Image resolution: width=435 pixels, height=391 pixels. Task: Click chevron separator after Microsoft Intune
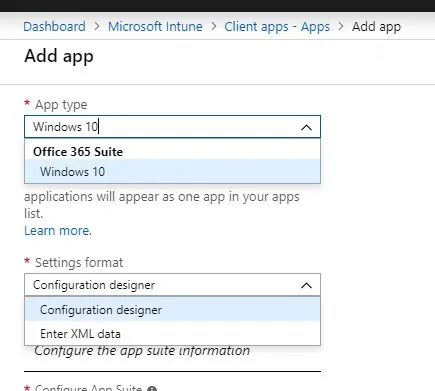[x=214, y=27]
